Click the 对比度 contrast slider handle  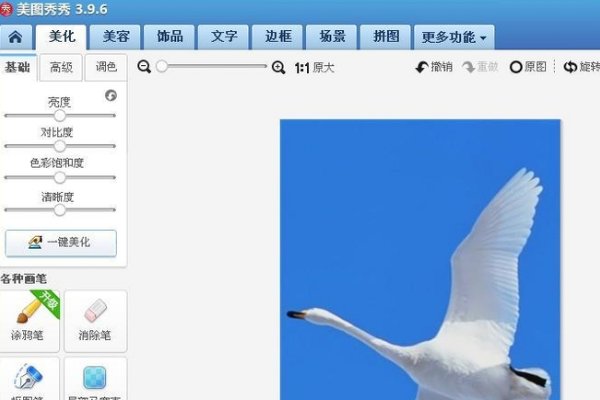click(x=60, y=146)
